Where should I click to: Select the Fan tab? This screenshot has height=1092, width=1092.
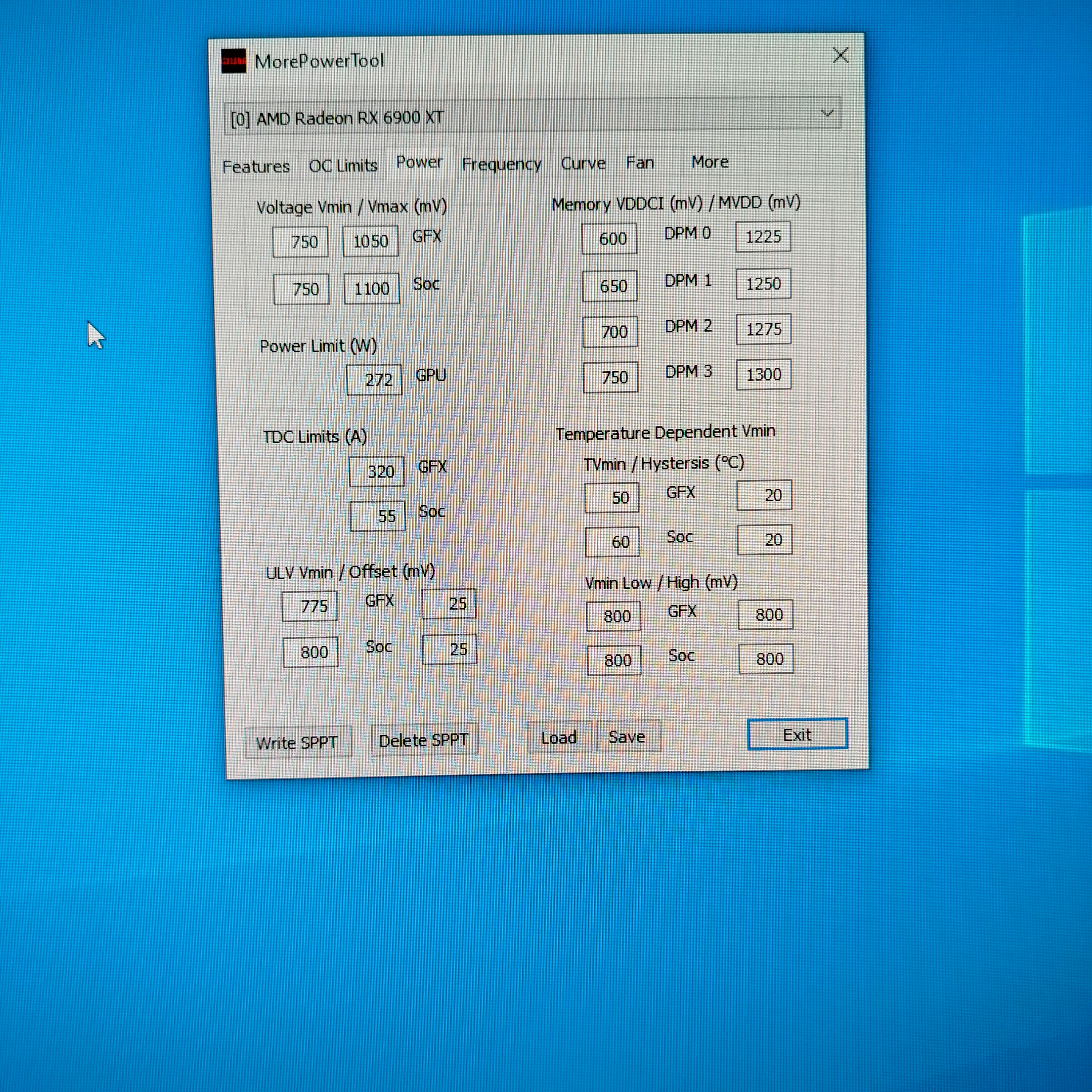640,163
